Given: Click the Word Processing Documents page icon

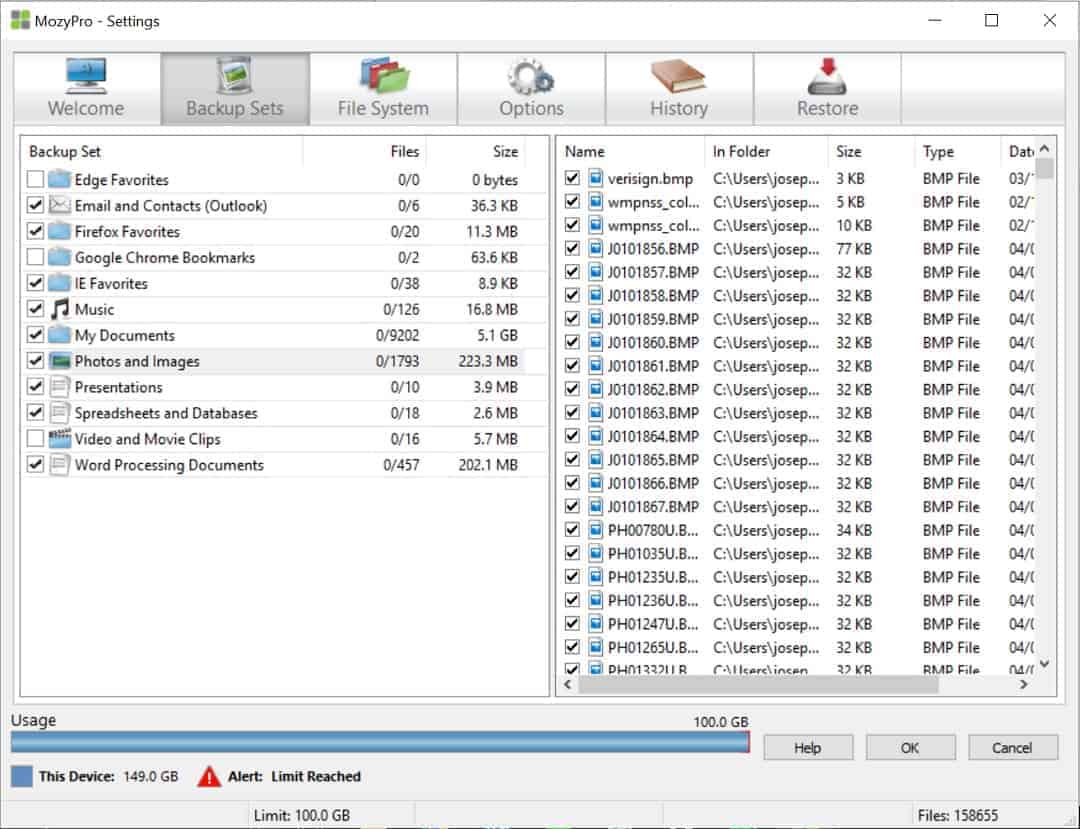Looking at the screenshot, I should coord(60,465).
